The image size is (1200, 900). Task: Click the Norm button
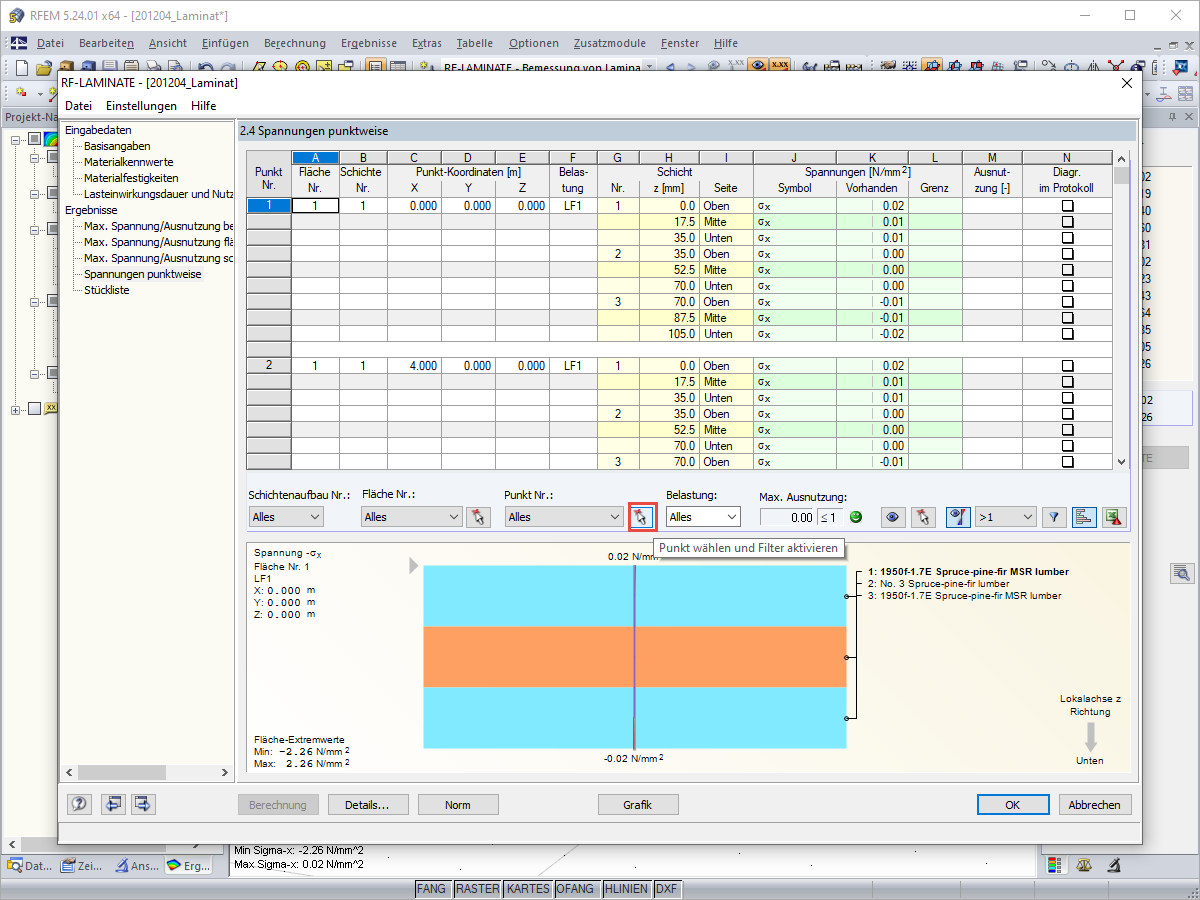[458, 804]
